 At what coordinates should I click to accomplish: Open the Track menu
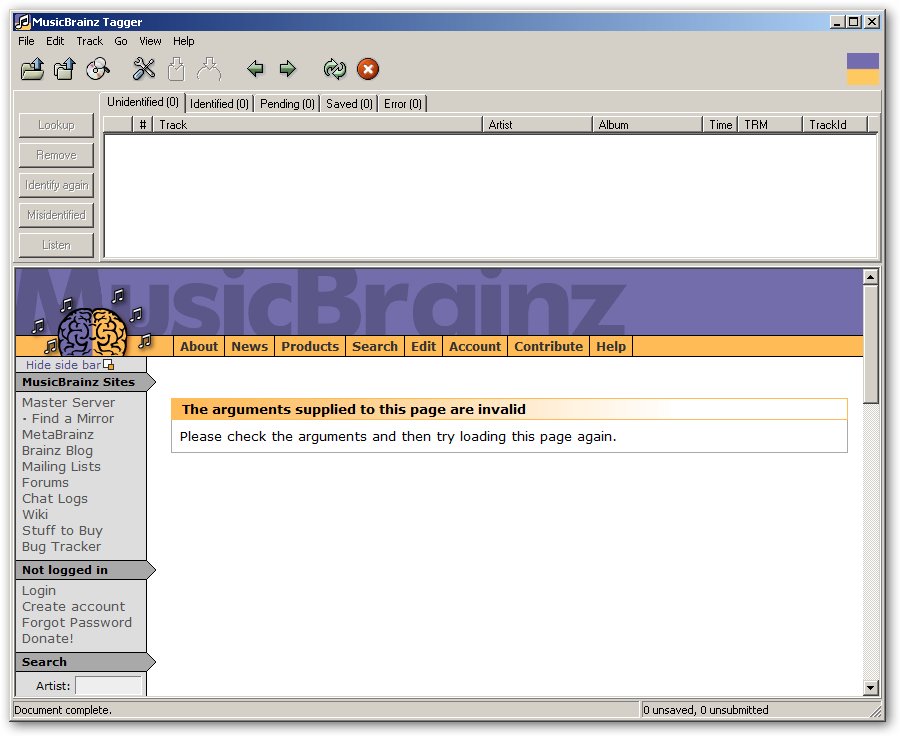pyautogui.click(x=89, y=41)
